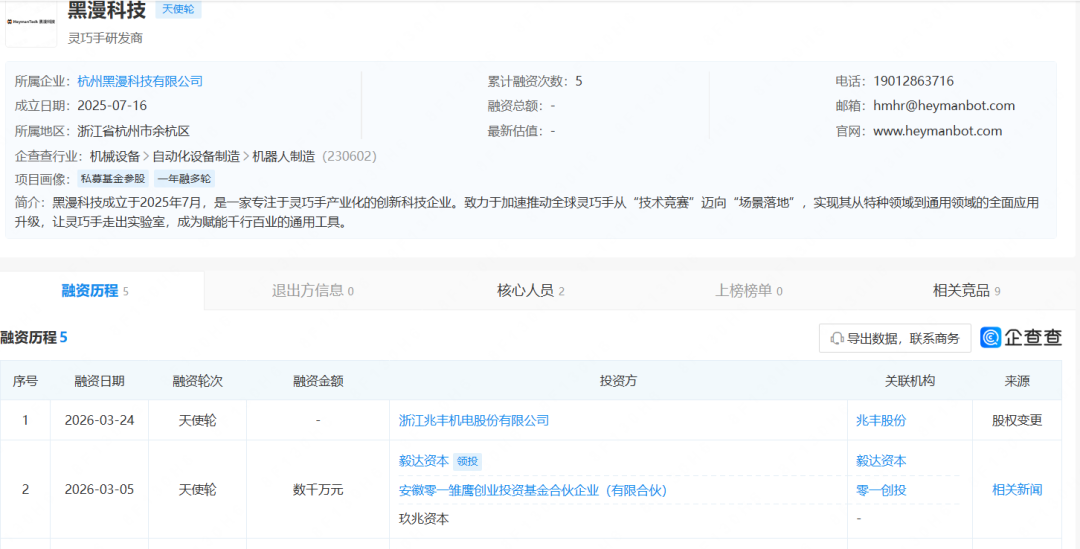The height and width of the screenshot is (549, 1080).
Task: Click 累计融资次数 value 5
Action: pos(579,81)
